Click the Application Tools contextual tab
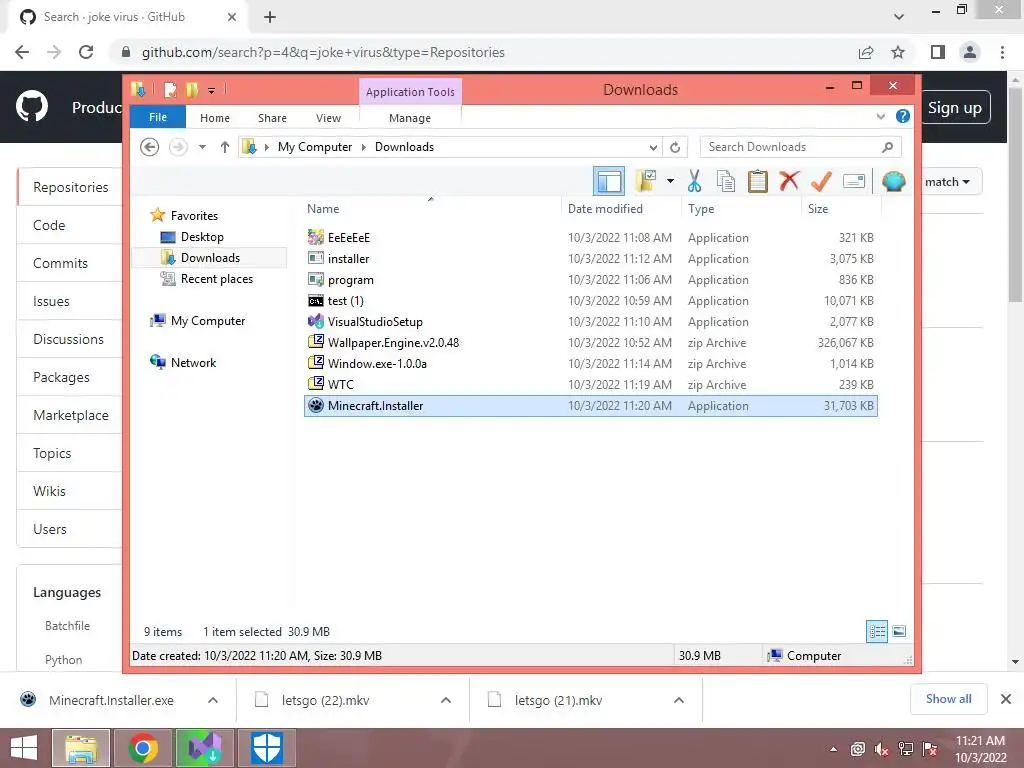 coord(410,92)
